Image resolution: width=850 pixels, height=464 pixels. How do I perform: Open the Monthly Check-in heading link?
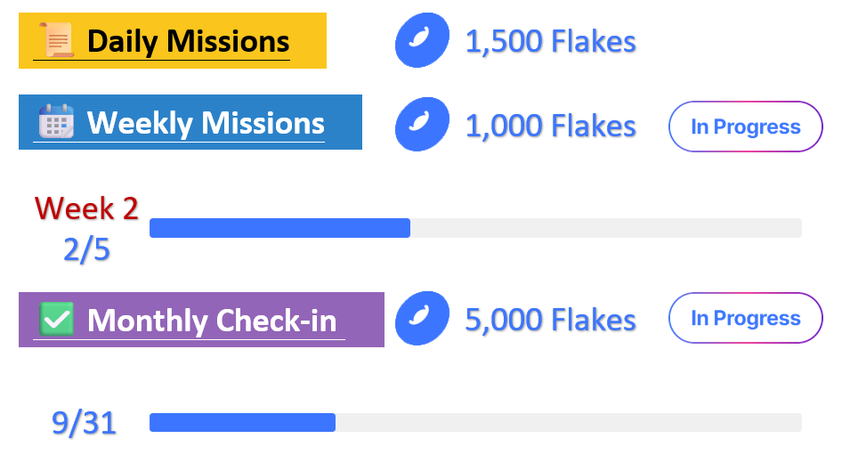click(x=212, y=320)
